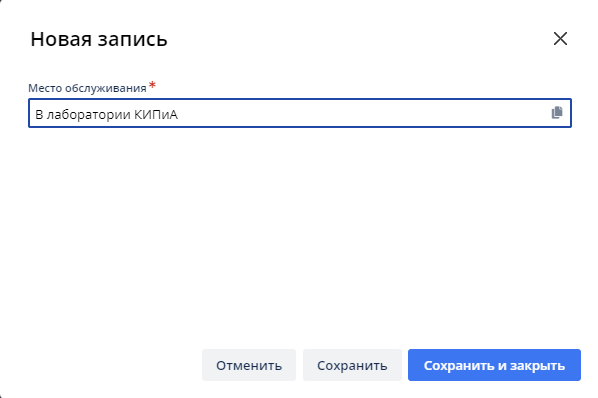Click the Отменить button

click(x=249, y=365)
